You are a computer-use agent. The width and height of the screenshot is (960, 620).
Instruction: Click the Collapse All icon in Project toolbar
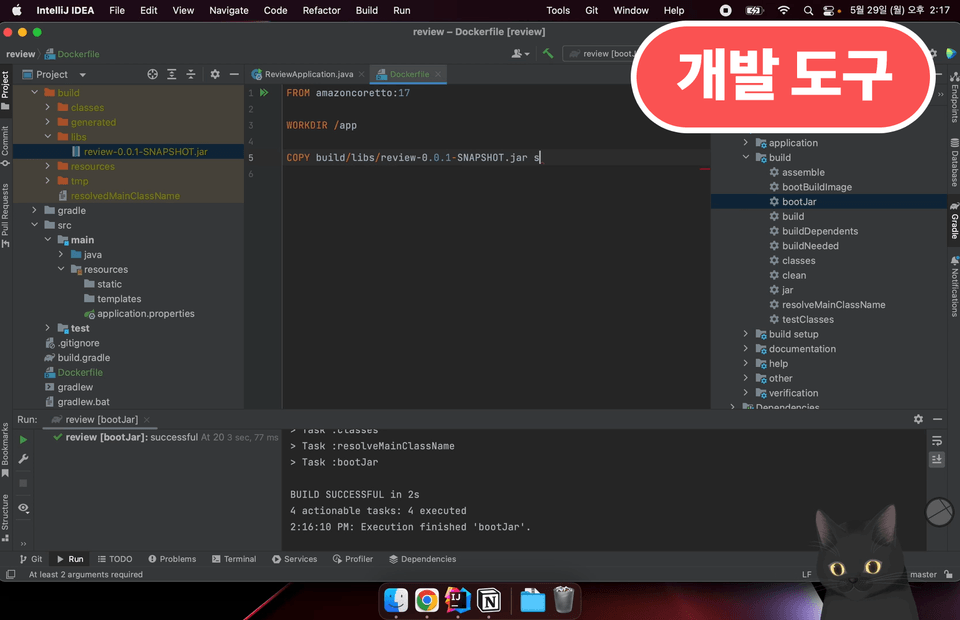point(191,74)
